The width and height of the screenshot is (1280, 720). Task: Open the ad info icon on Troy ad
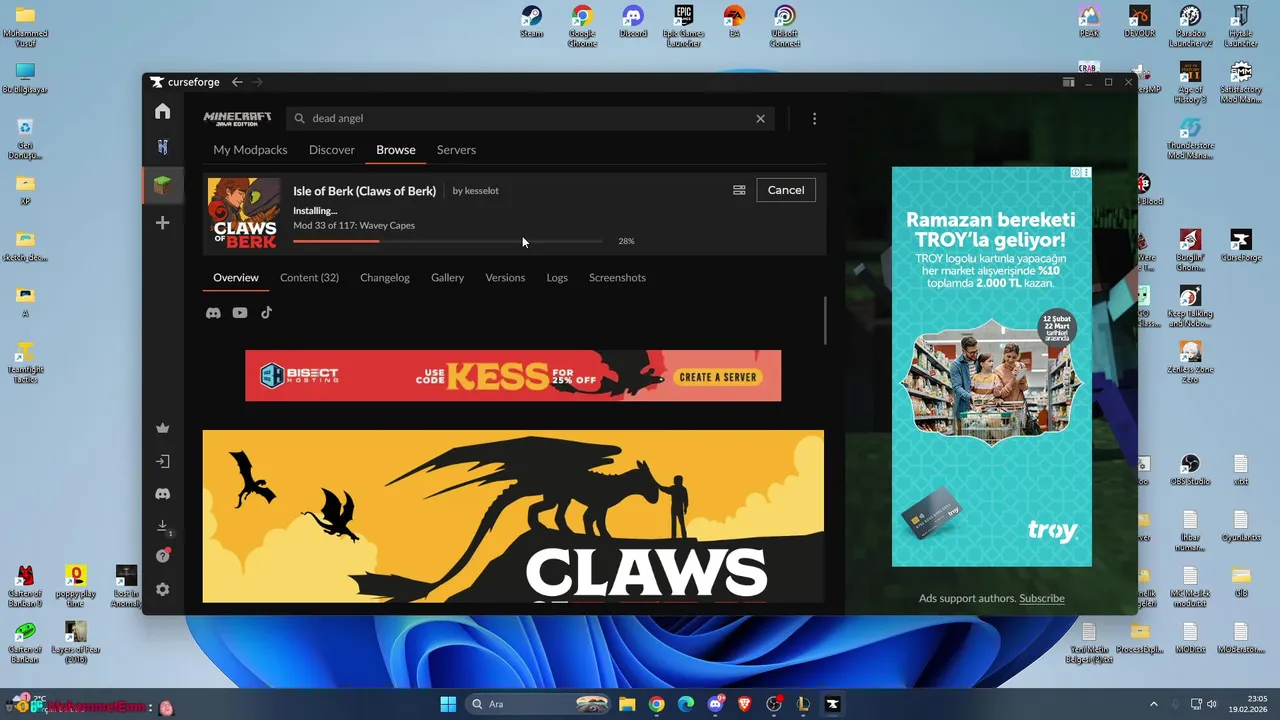[x=1076, y=172]
